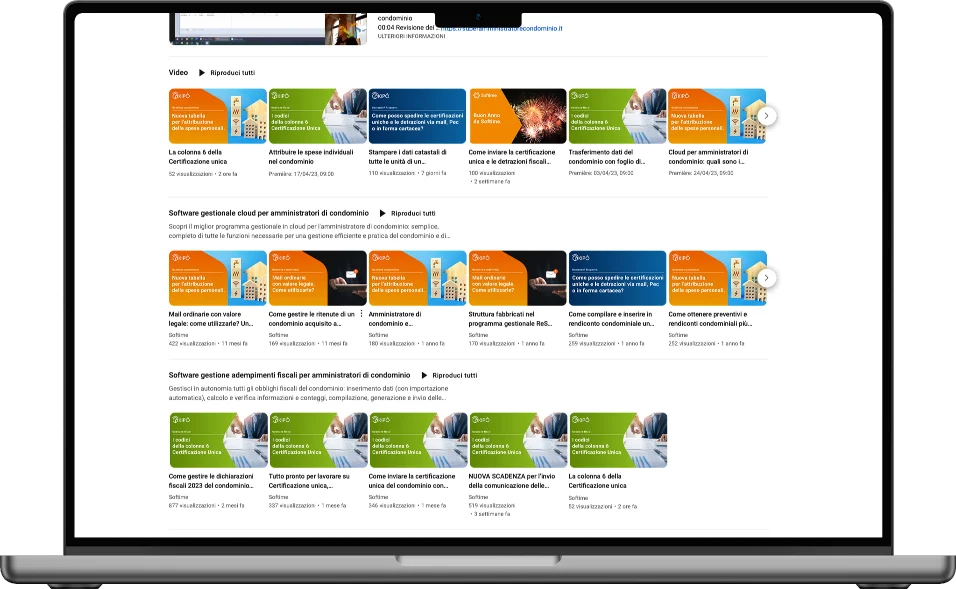Open title 'Tutto pronto per lavorare su Certificazione unica'

[309, 481]
